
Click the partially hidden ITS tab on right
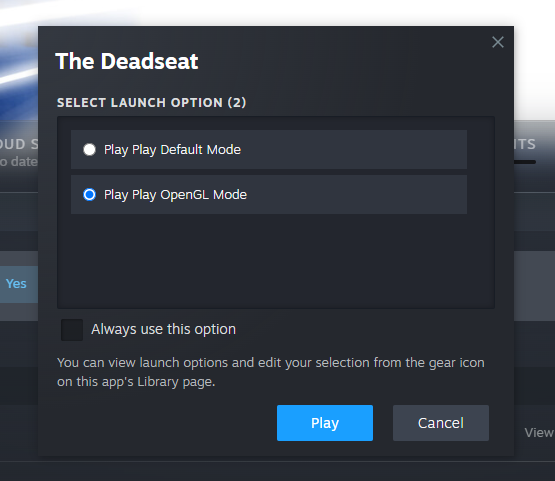(525, 144)
